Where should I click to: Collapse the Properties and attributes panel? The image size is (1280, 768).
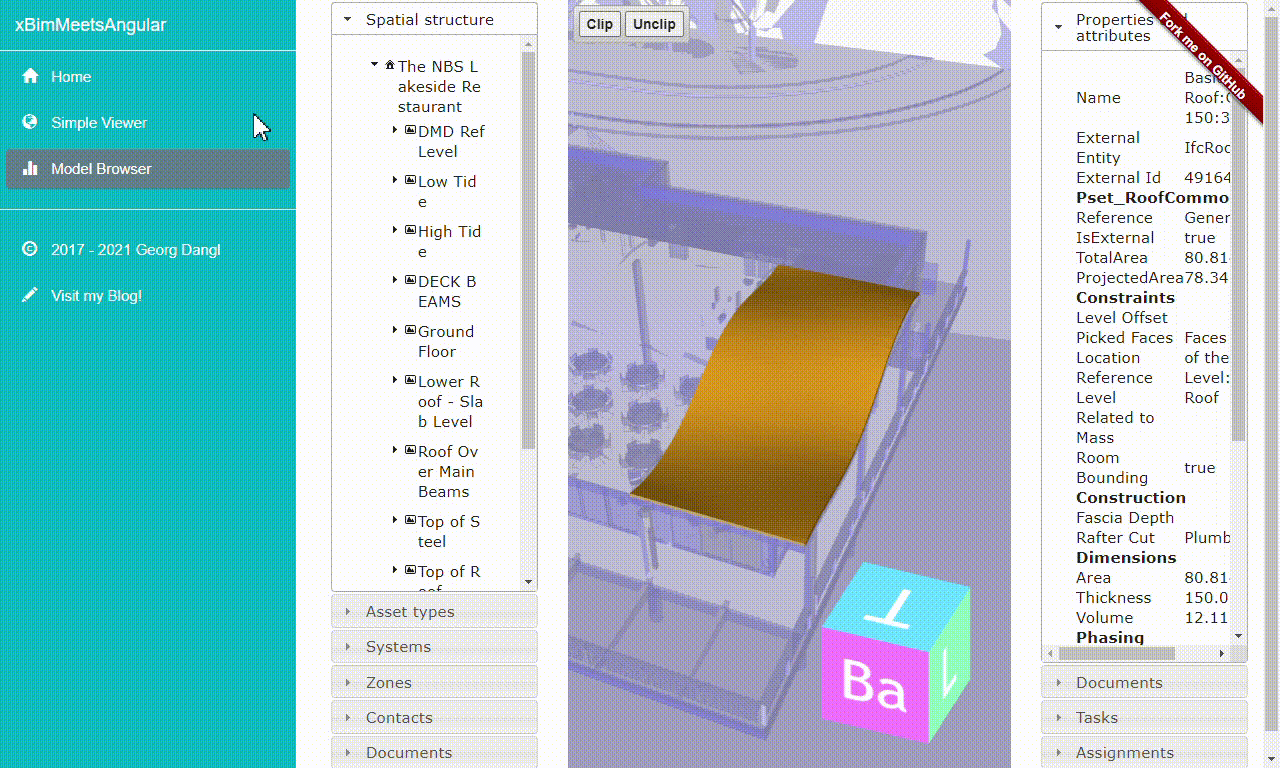click(x=1144, y=27)
